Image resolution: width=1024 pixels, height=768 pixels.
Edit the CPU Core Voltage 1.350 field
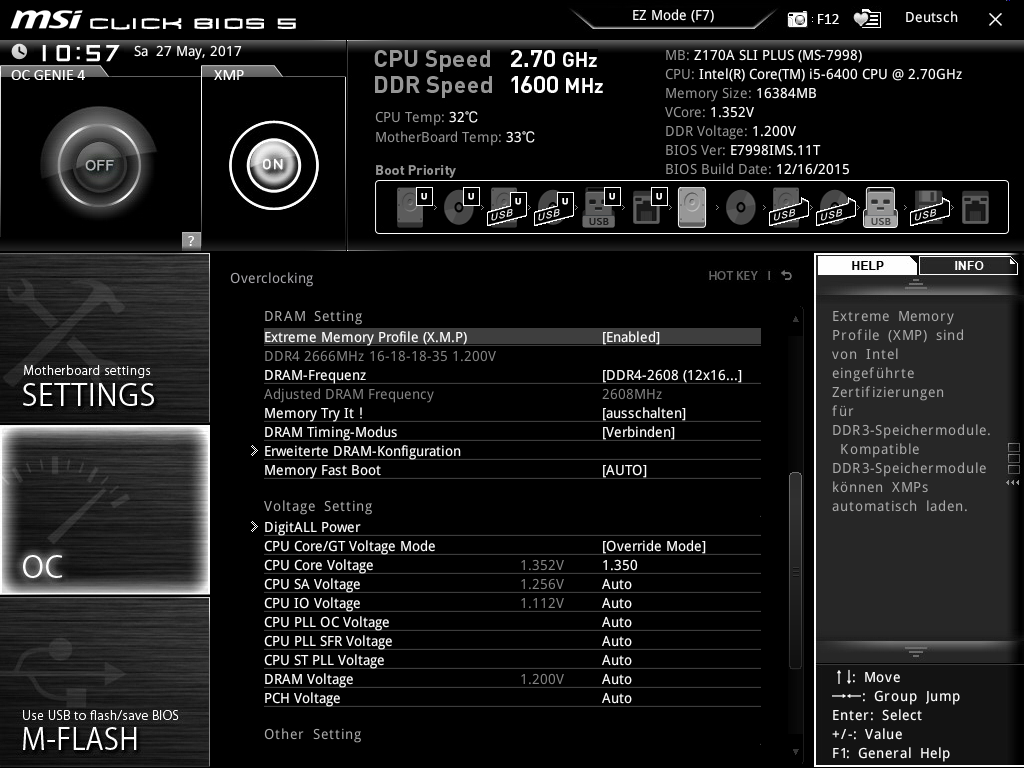(619, 565)
